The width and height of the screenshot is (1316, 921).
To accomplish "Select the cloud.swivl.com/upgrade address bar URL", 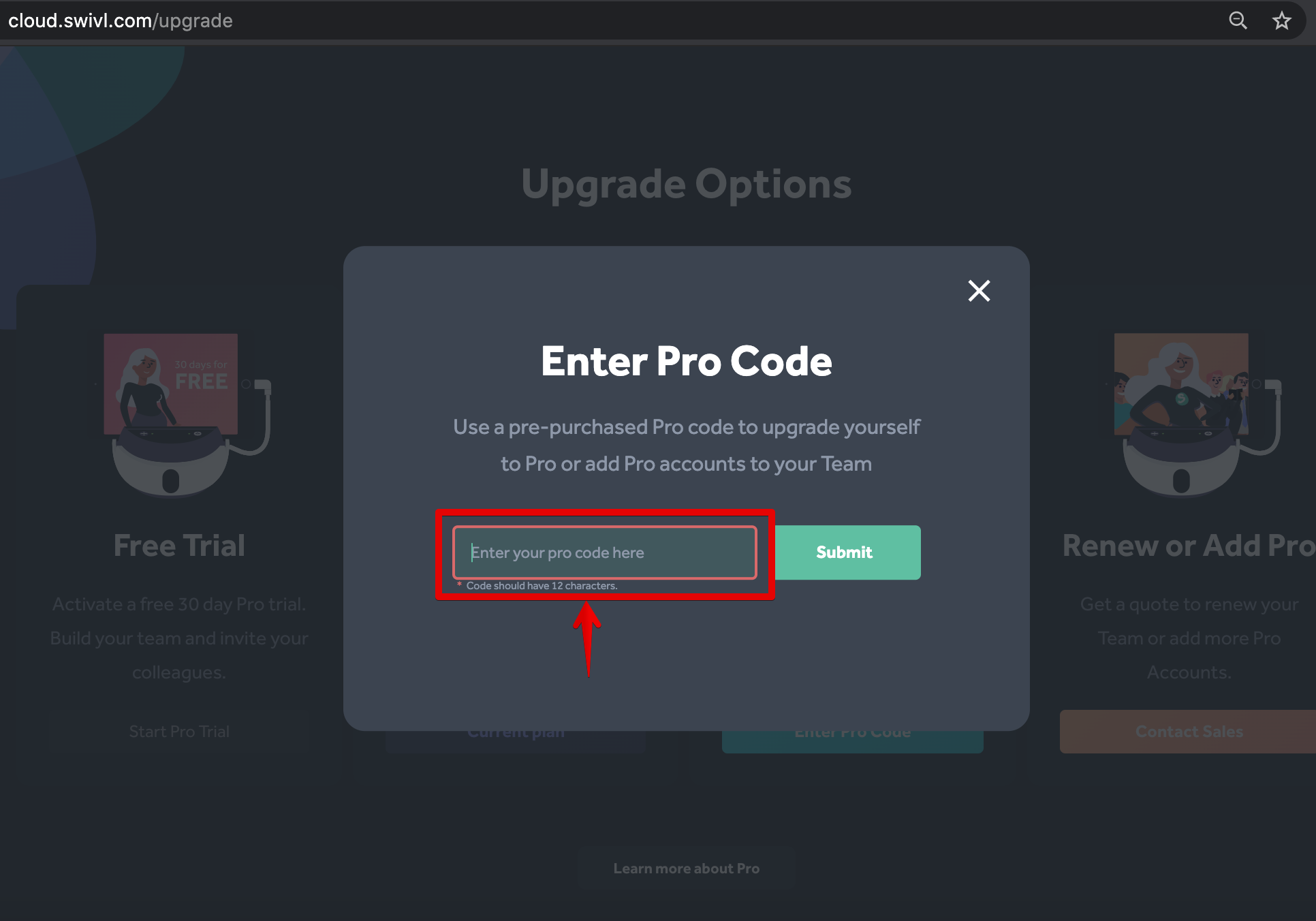I will coord(121,20).
